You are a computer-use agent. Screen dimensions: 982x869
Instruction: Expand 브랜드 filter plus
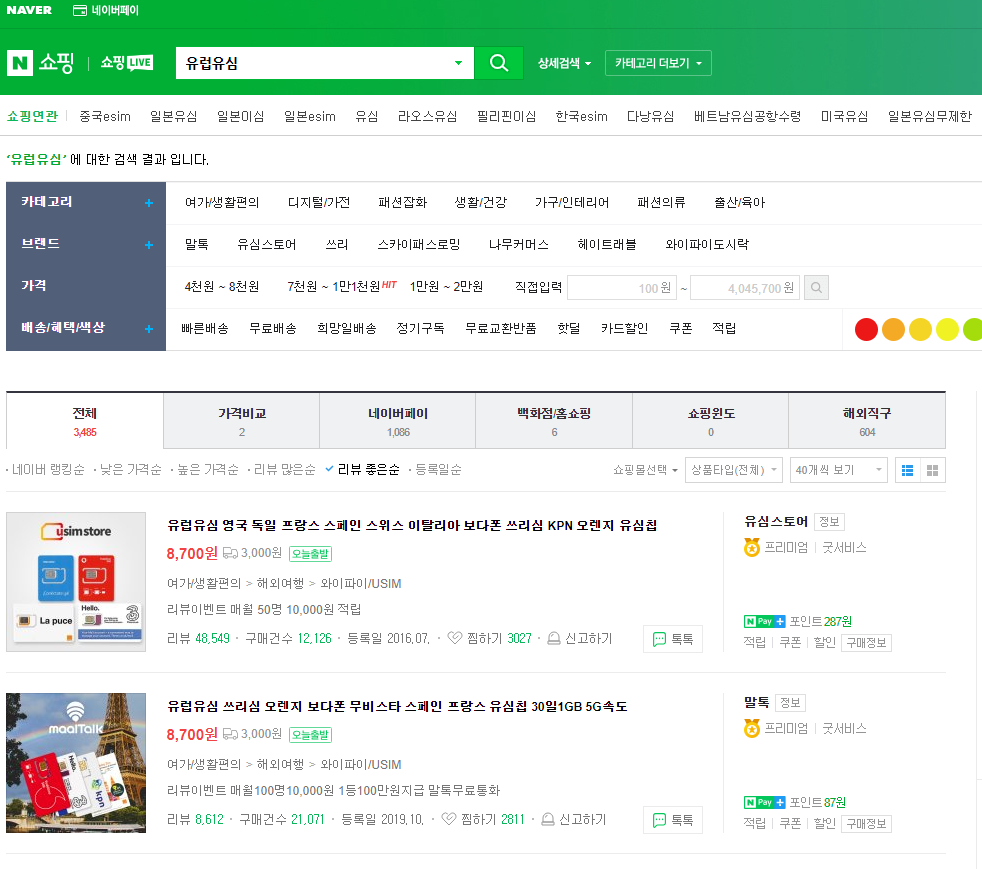click(x=149, y=245)
